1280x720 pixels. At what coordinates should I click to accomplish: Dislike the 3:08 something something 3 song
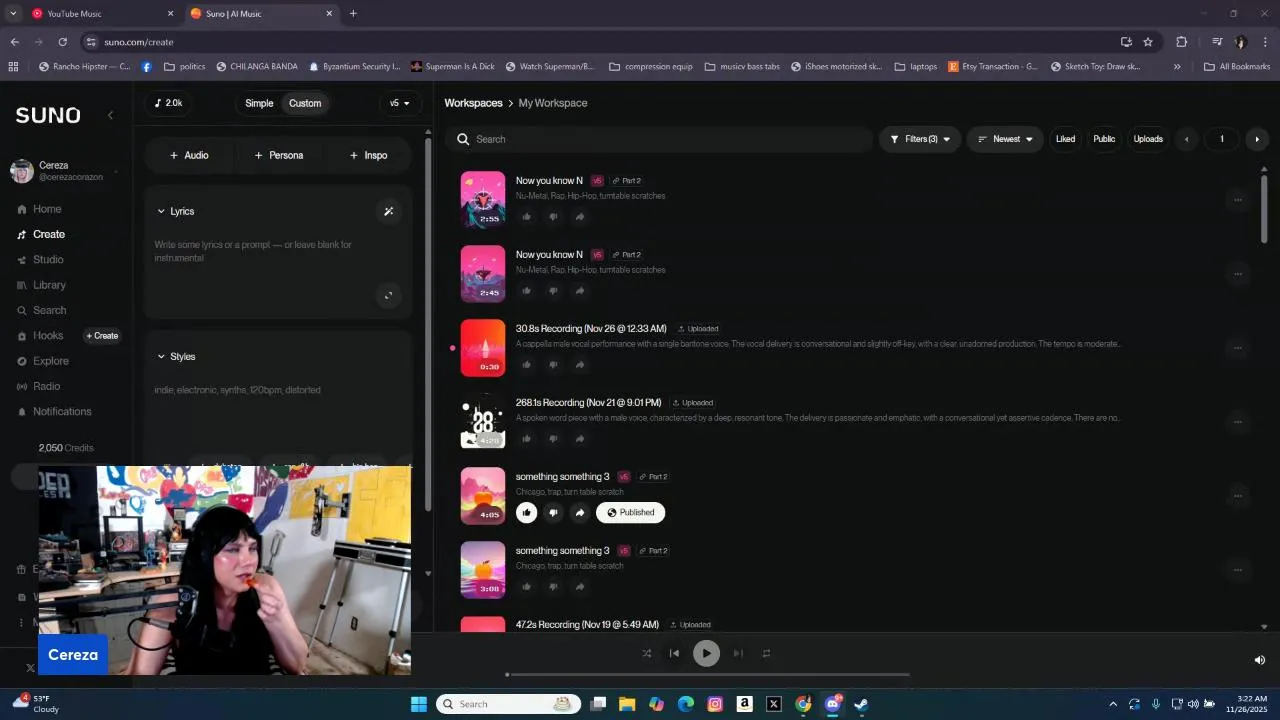(553, 587)
